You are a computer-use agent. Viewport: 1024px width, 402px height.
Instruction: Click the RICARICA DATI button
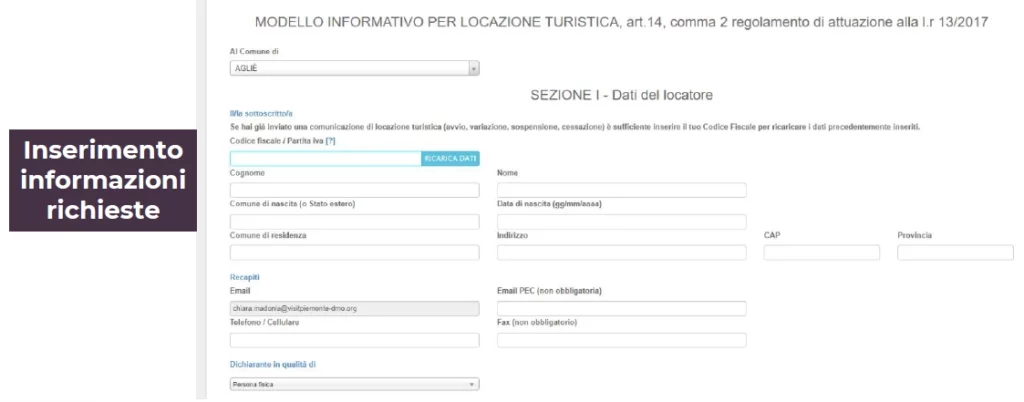point(451,159)
